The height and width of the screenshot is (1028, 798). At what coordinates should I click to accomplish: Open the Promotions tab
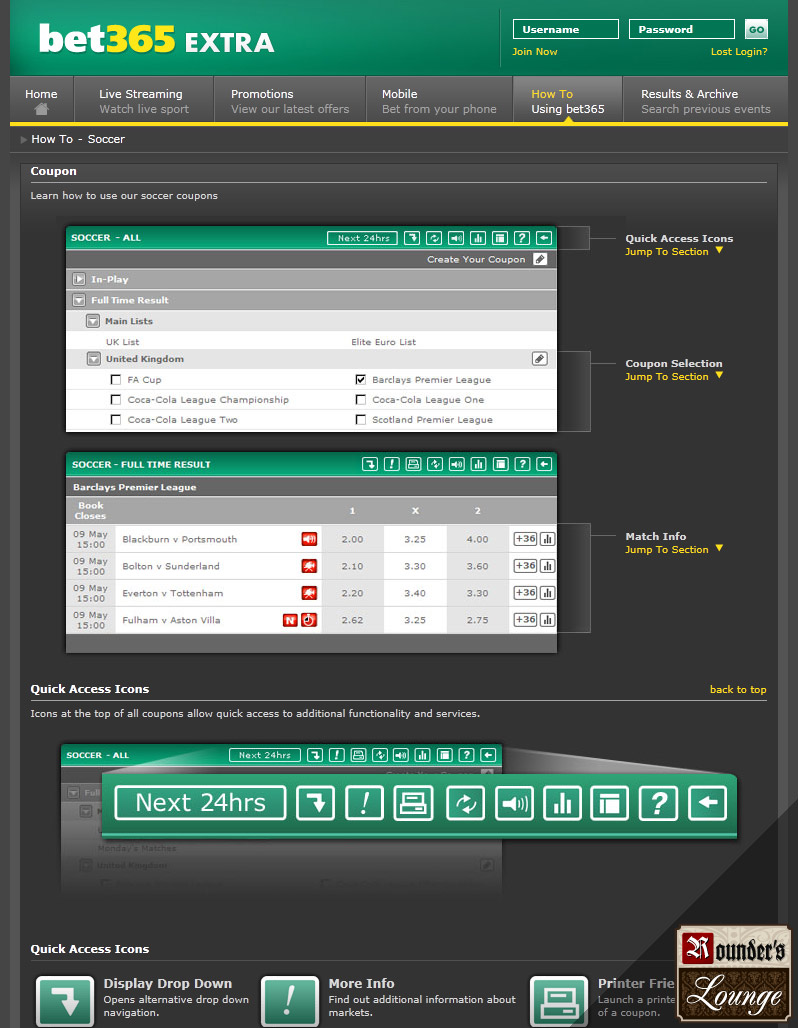click(290, 100)
